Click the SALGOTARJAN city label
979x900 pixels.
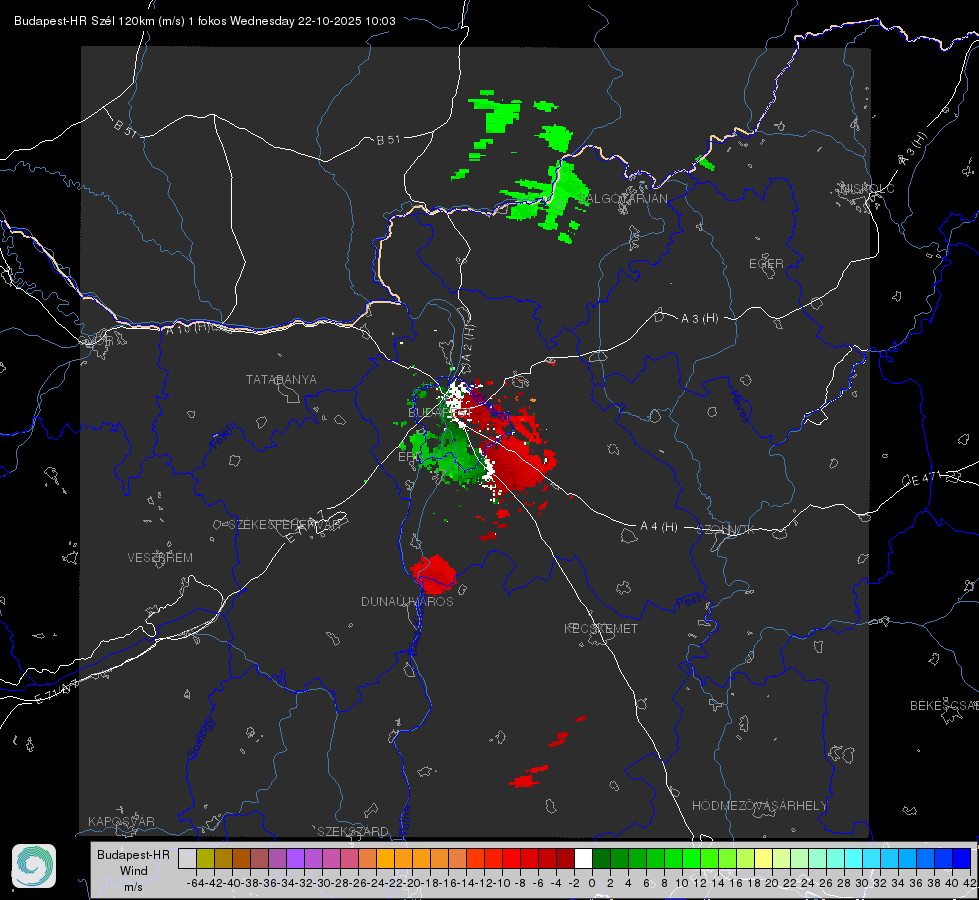(622, 199)
